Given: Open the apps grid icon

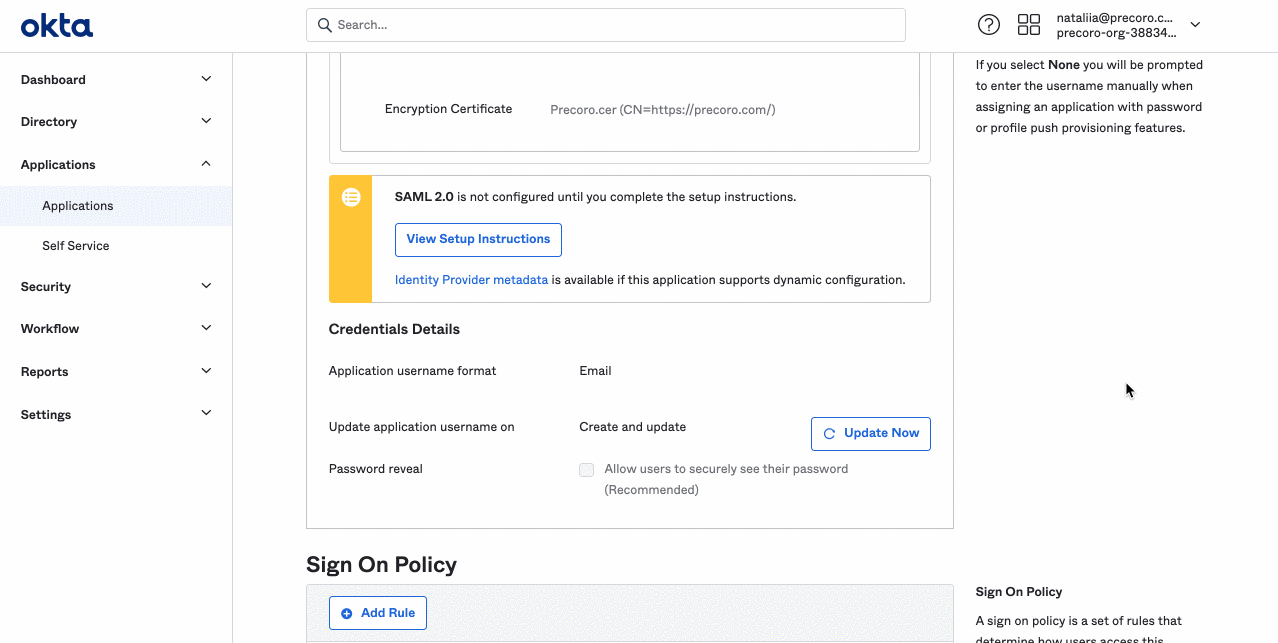Looking at the screenshot, I should (x=1028, y=25).
